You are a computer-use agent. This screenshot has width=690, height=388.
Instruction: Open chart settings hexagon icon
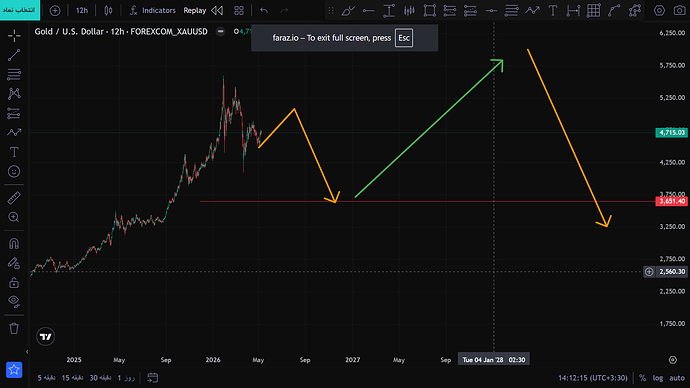[659, 11]
